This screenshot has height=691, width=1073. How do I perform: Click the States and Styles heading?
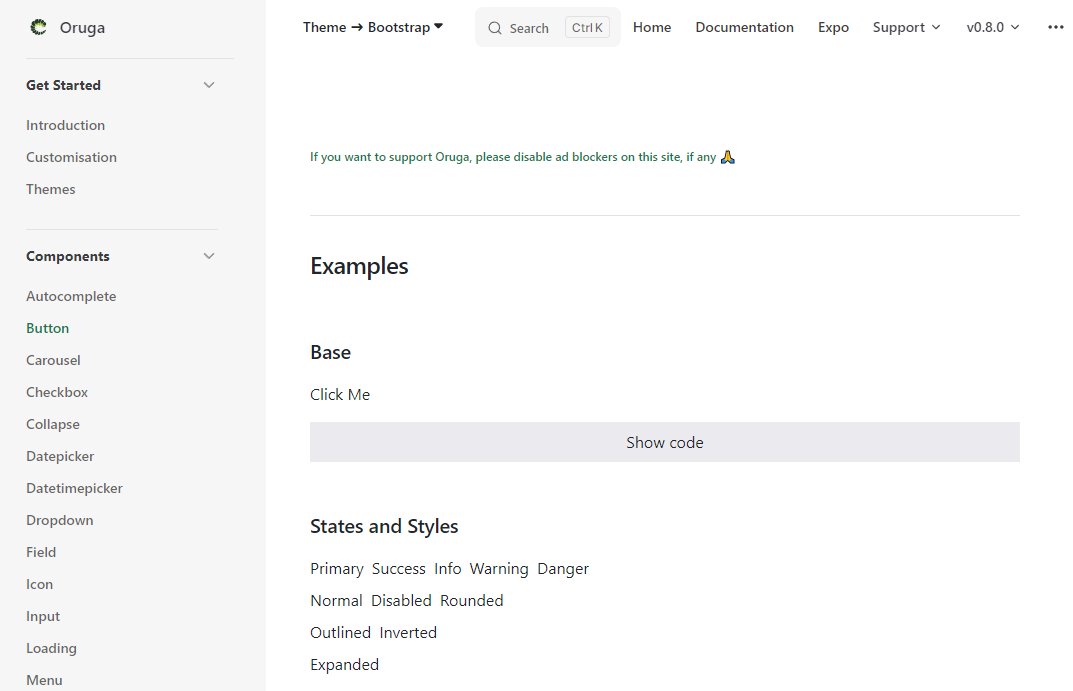click(384, 526)
